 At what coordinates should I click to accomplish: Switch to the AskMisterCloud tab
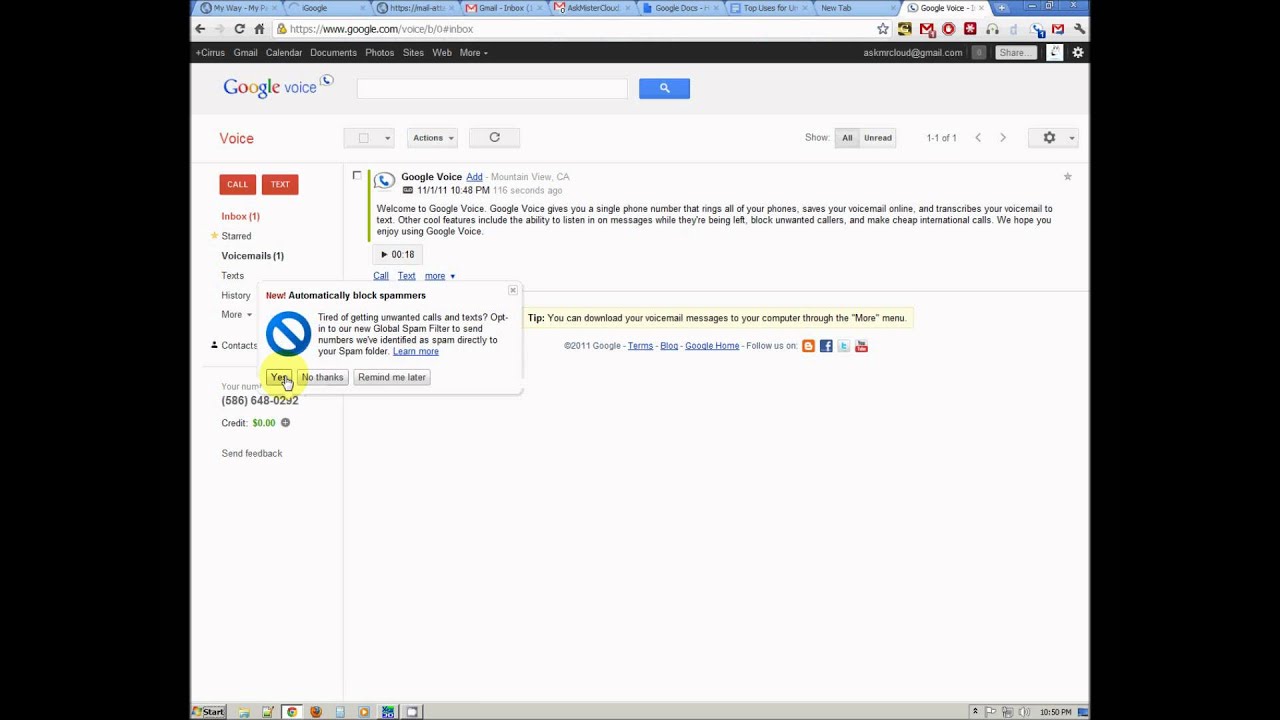click(x=593, y=8)
